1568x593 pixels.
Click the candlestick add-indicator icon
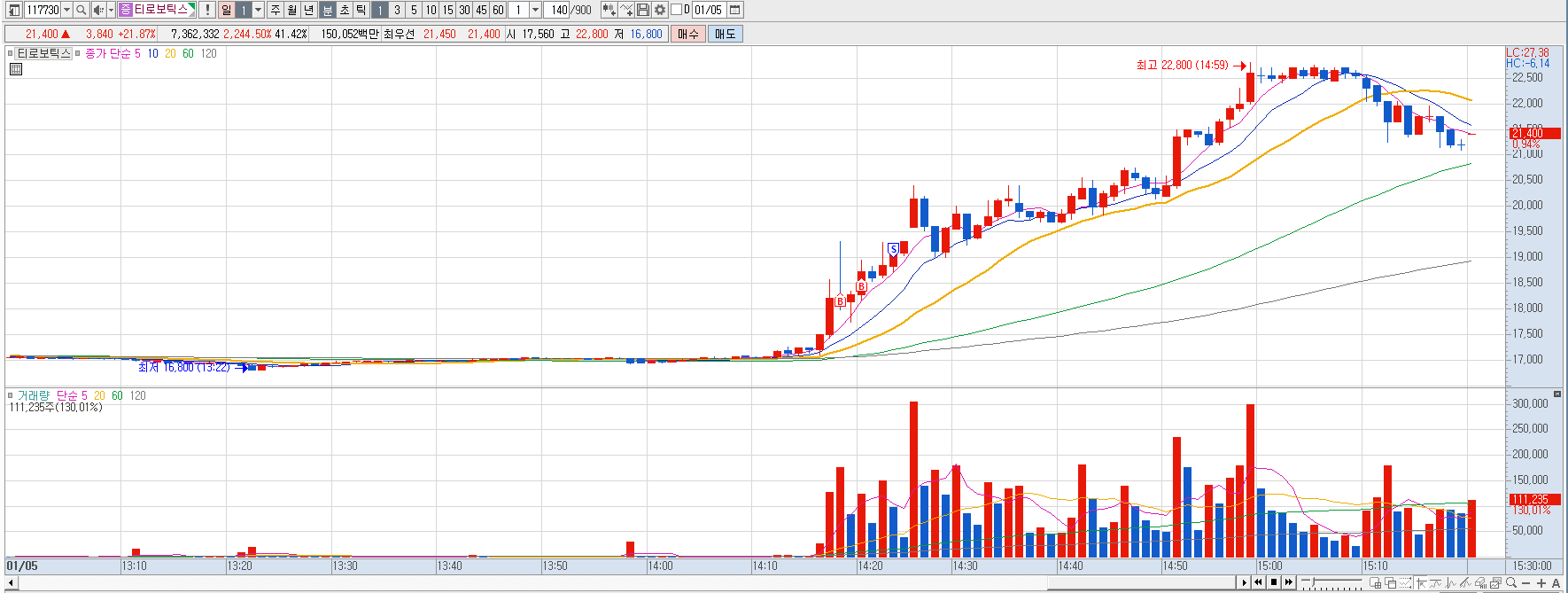609,10
